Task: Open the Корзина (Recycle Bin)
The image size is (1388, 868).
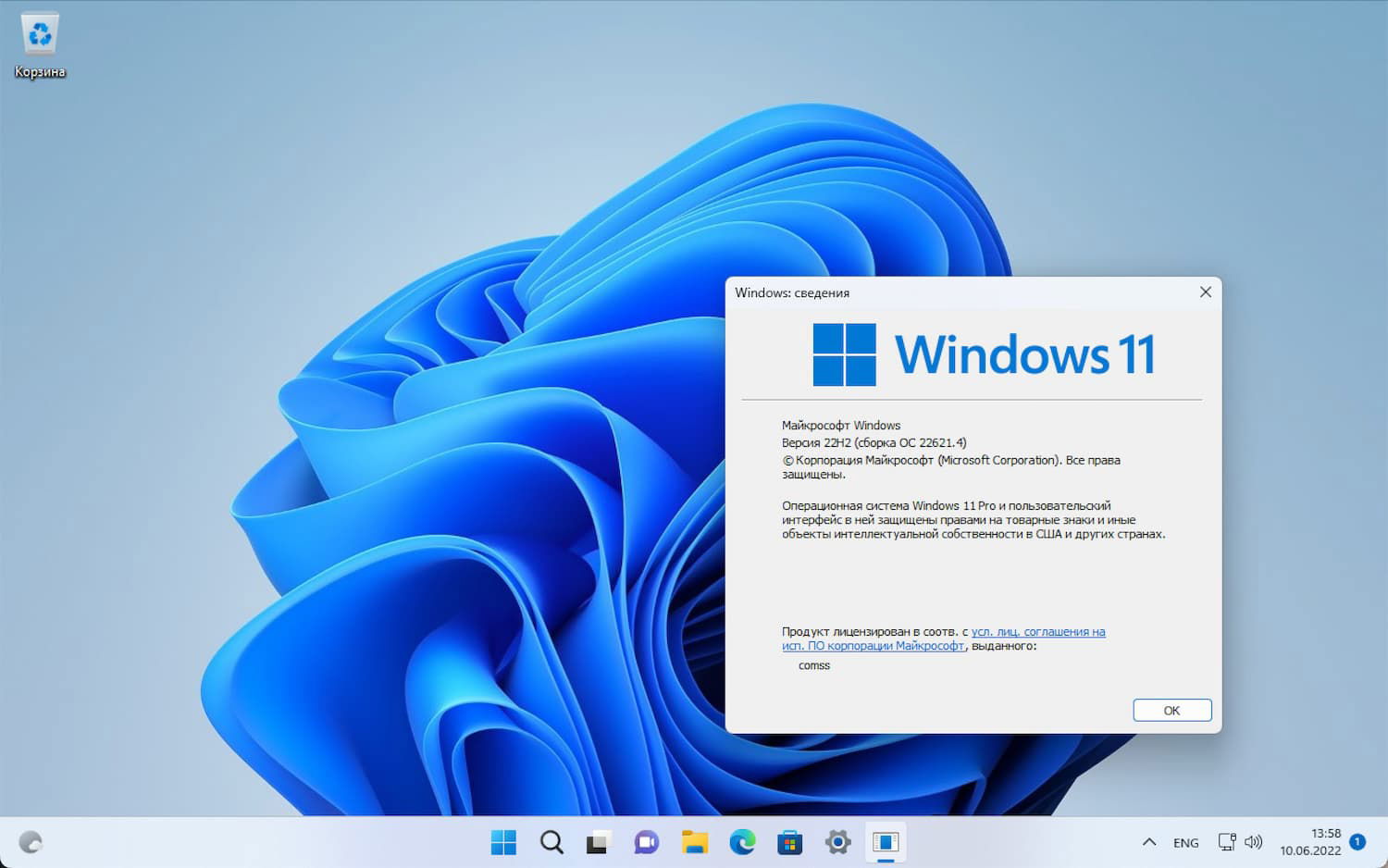Action: 39,37
